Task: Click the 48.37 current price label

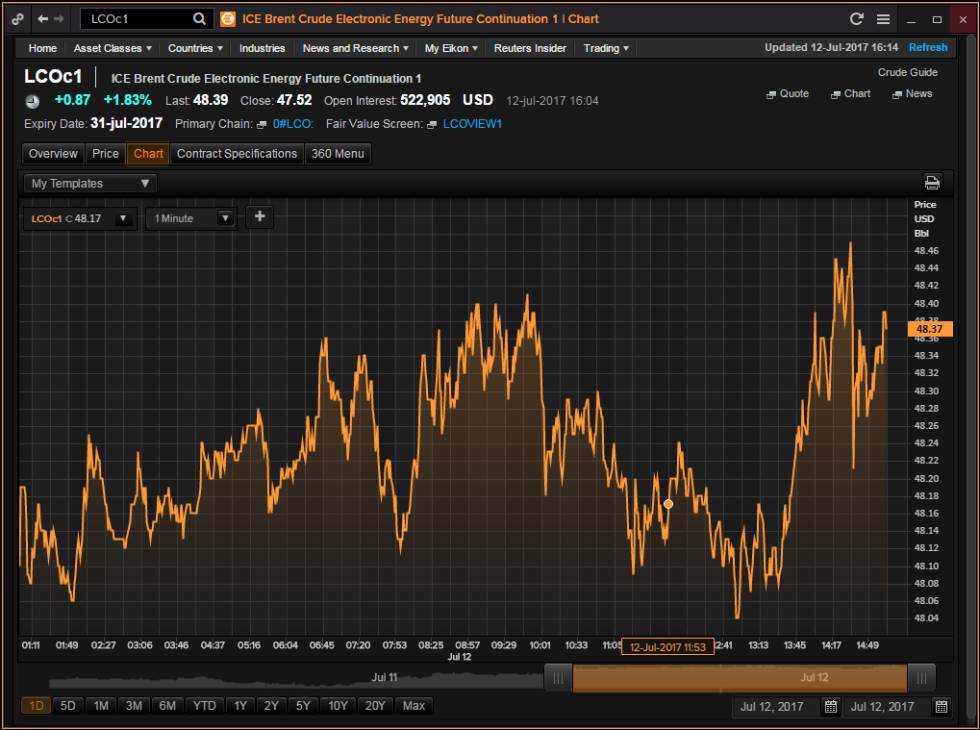Action: coord(929,329)
